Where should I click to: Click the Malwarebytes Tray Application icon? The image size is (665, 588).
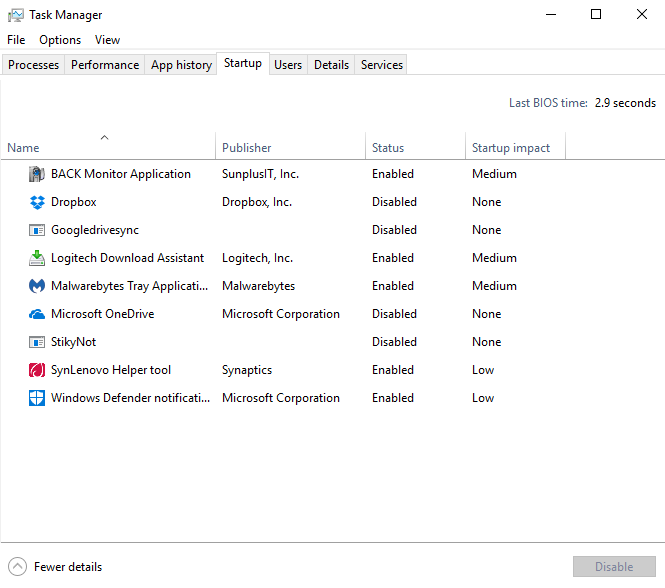[x=37, y=286]
